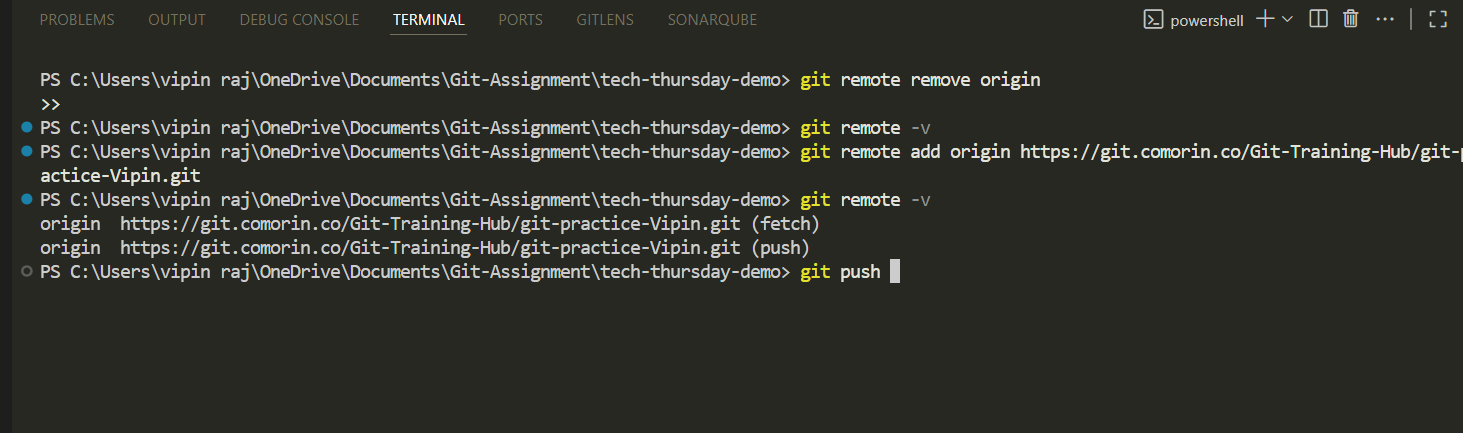This screenshot has height=433, width=1463.
Task: Click the blue marker beside first 'git remote -v'
Action: (26, 128)
